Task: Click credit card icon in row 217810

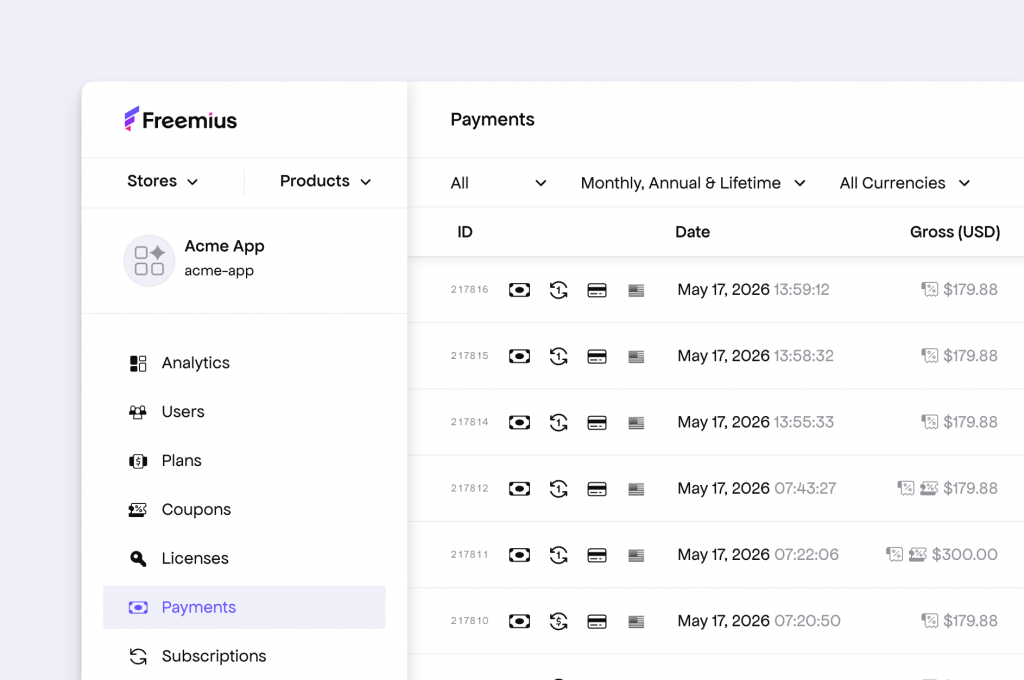Action: click(597, 621)
